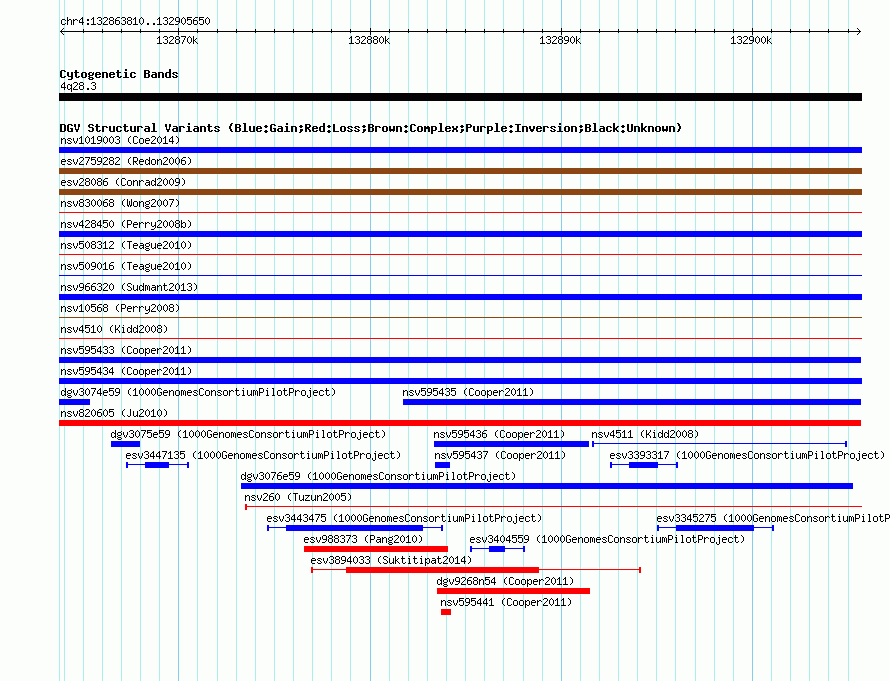Select the Cytogenetic Bands track title
The image size is (890, 681).
tap(119, 74)
